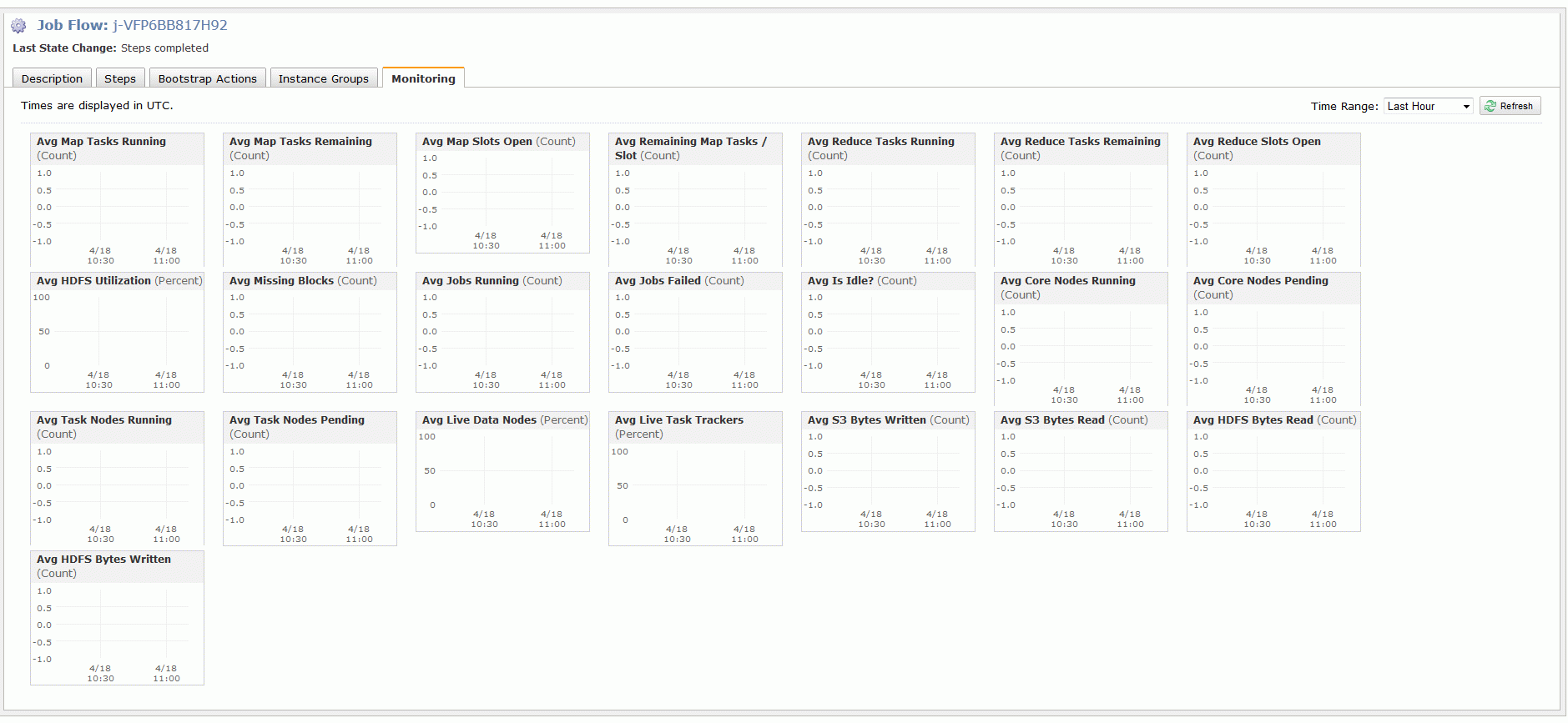The width and height of the screenshot is (1568, 723).
Task: Open the Avg Jobs Failed chart
Action: click(x=695, y=332)
